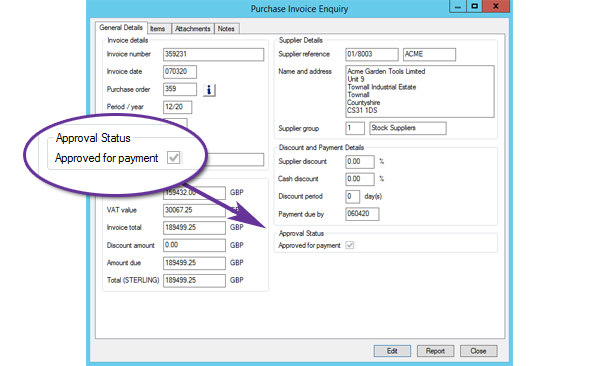Click the Invoice number field
Screen dimensions: 600x366
214,54
